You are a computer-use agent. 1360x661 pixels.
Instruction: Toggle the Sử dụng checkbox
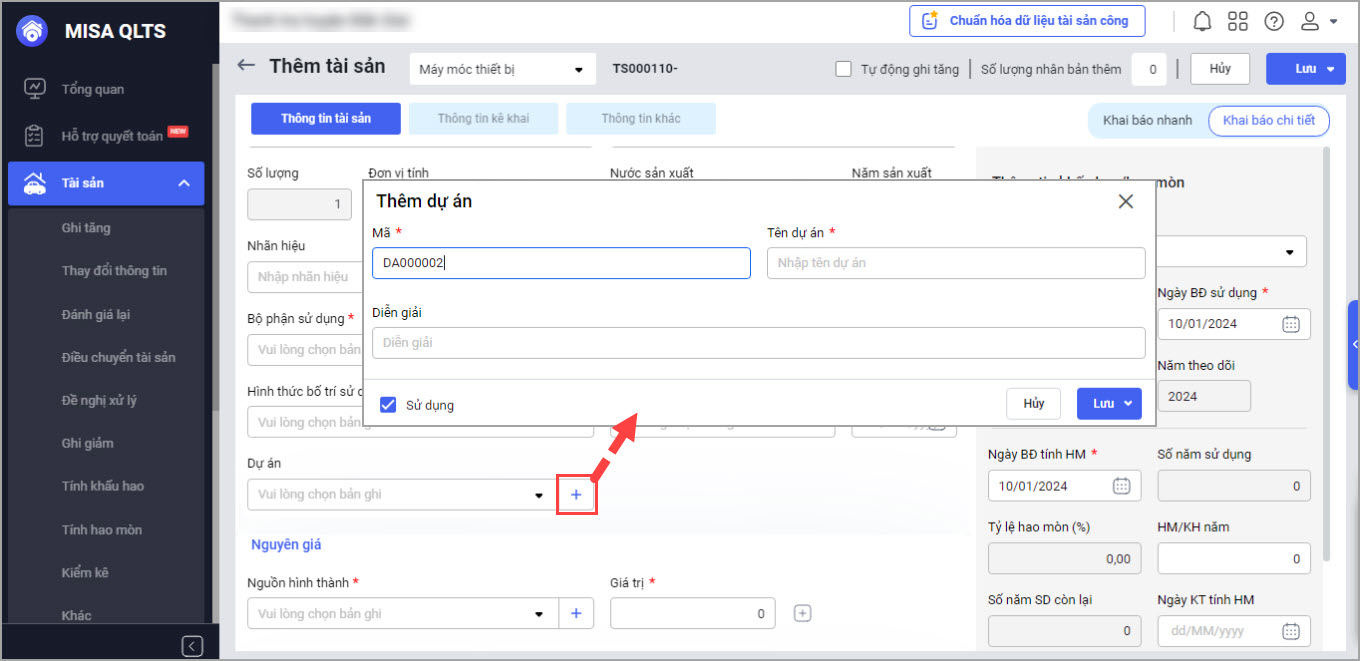click(388, 405)
